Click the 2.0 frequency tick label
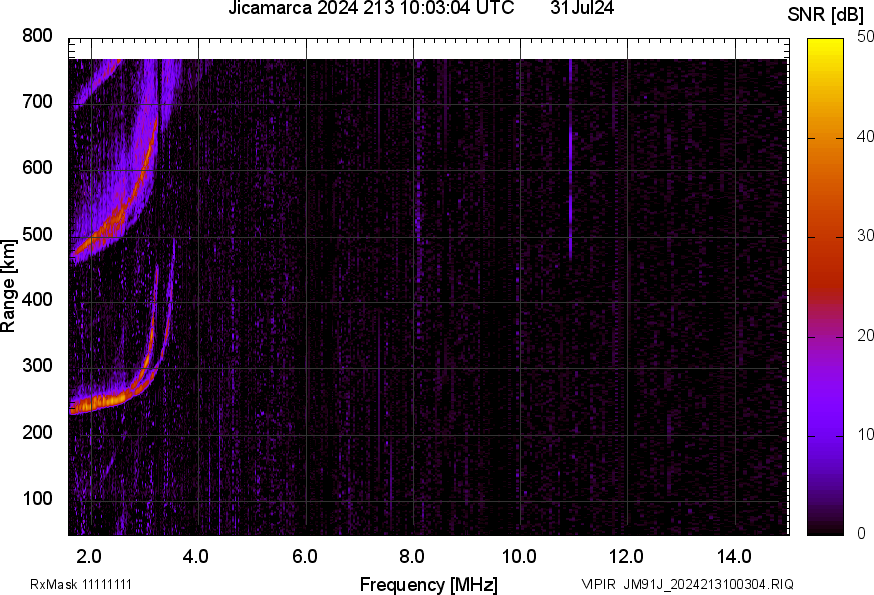This screenshot has width=874, height=595. pos(90,555)
